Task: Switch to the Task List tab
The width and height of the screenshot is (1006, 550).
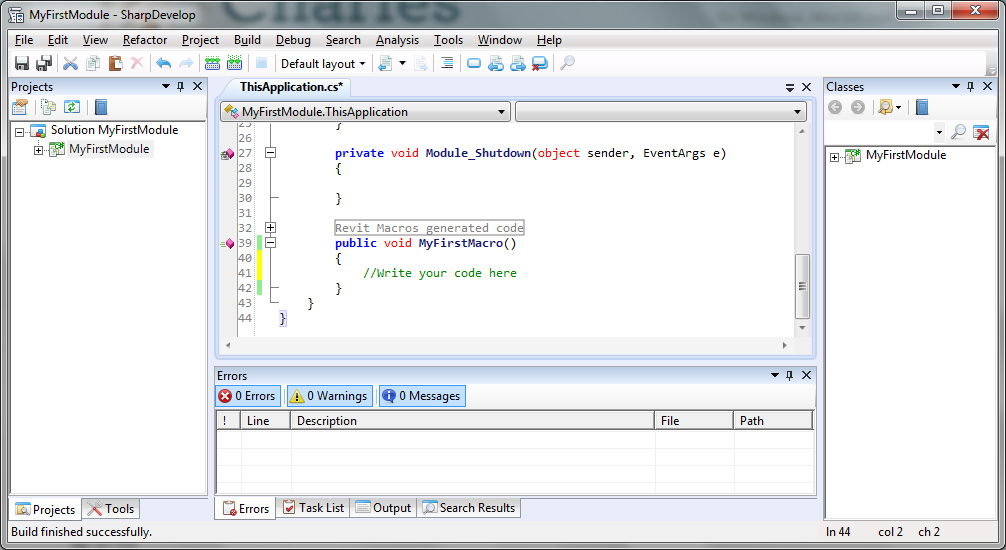Action: click(313, 508)
